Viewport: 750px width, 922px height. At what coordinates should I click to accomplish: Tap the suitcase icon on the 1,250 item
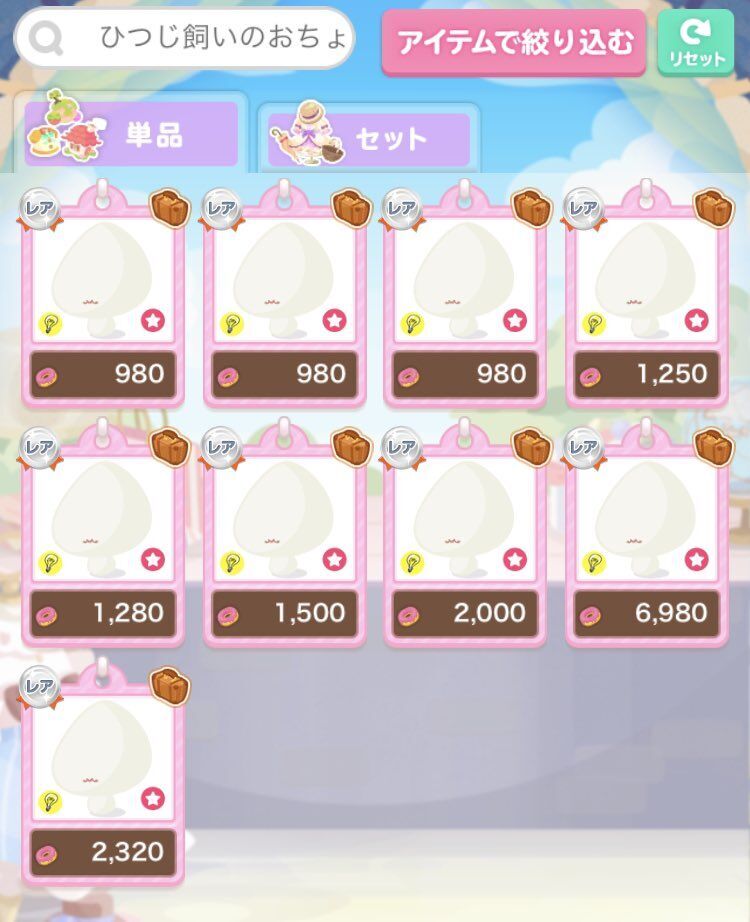714,208
